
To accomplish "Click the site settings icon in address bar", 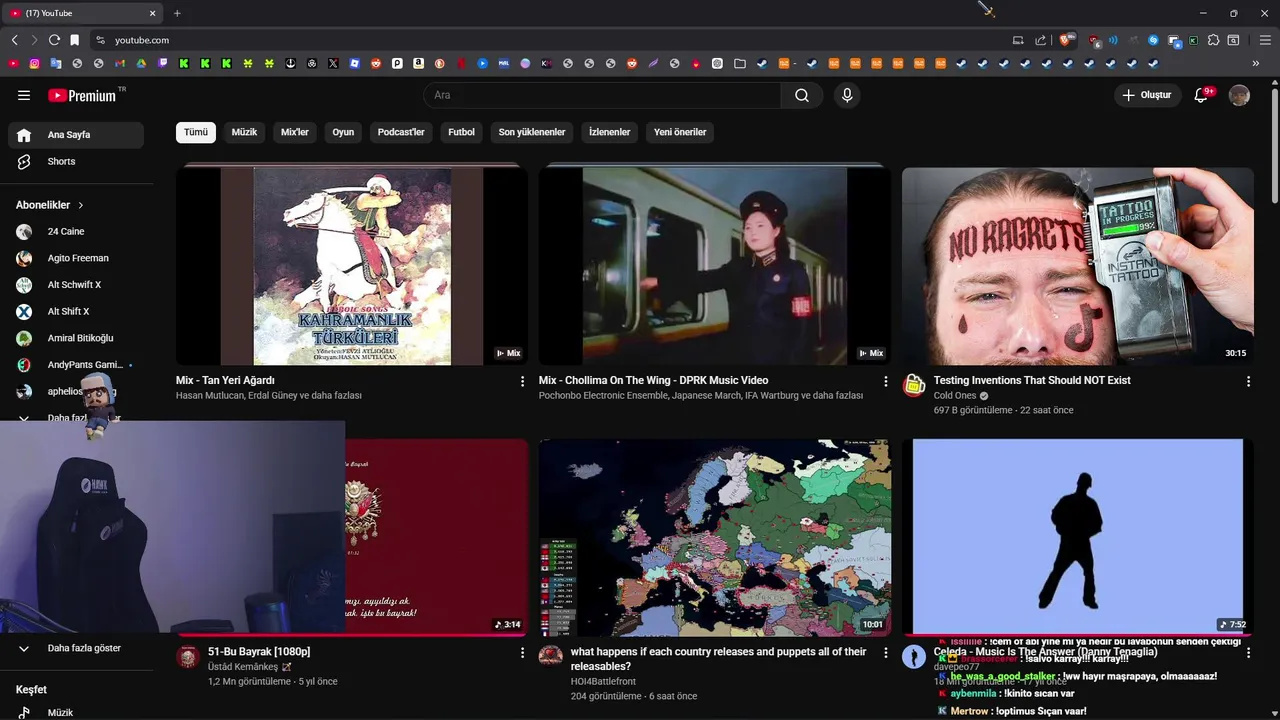I will coord(100,40).
